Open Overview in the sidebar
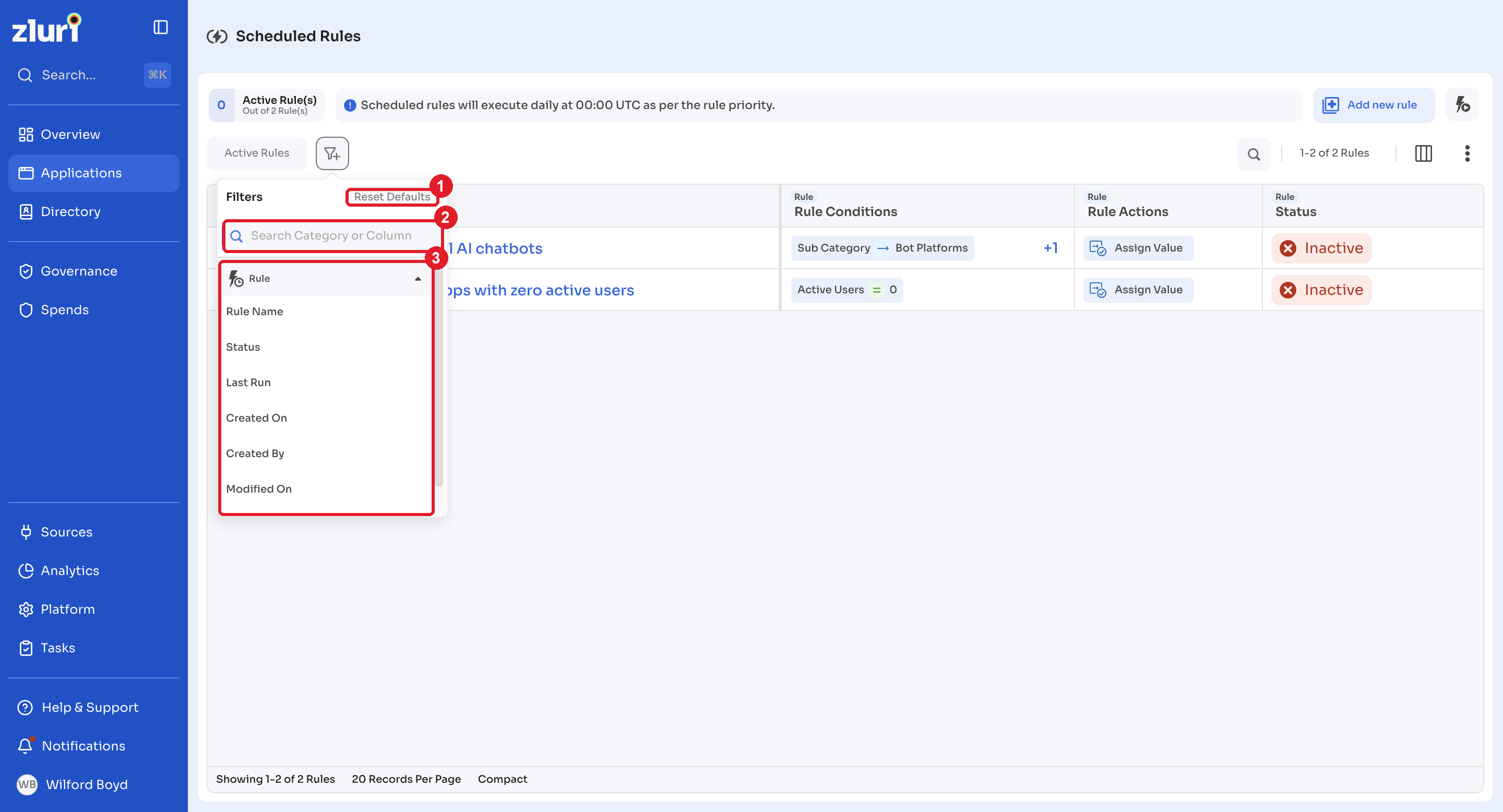 [x=94, y=135]
